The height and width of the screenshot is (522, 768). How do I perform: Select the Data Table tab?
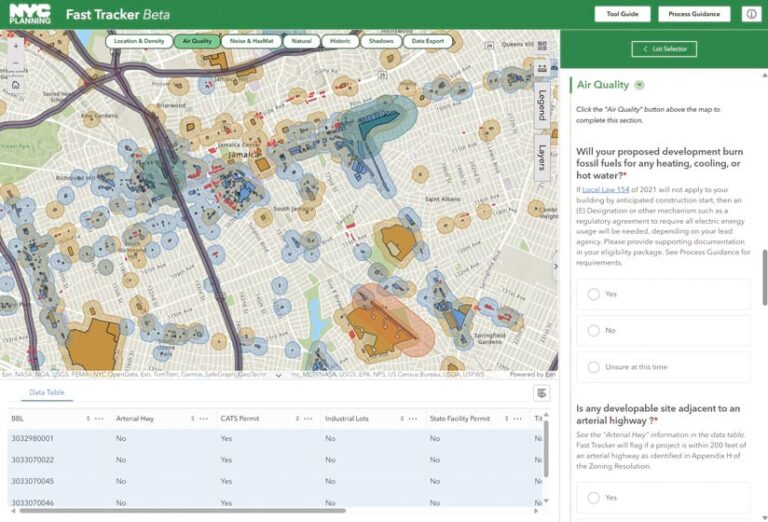tap(47, 392)
